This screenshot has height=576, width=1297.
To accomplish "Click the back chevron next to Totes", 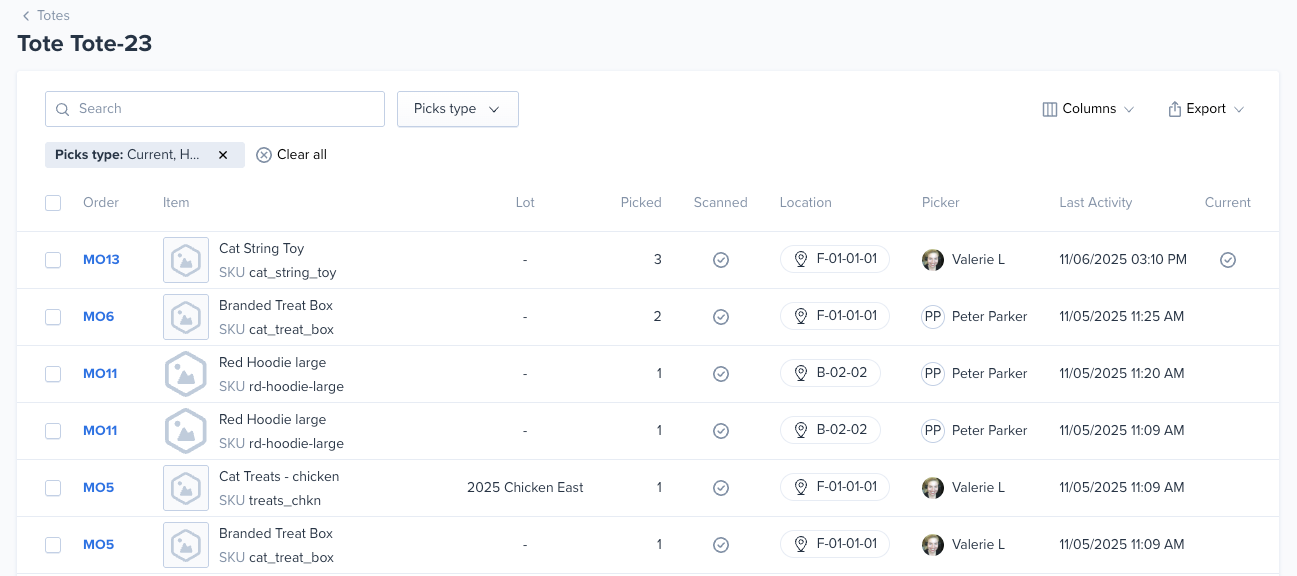I will click(x=26, y=16).
